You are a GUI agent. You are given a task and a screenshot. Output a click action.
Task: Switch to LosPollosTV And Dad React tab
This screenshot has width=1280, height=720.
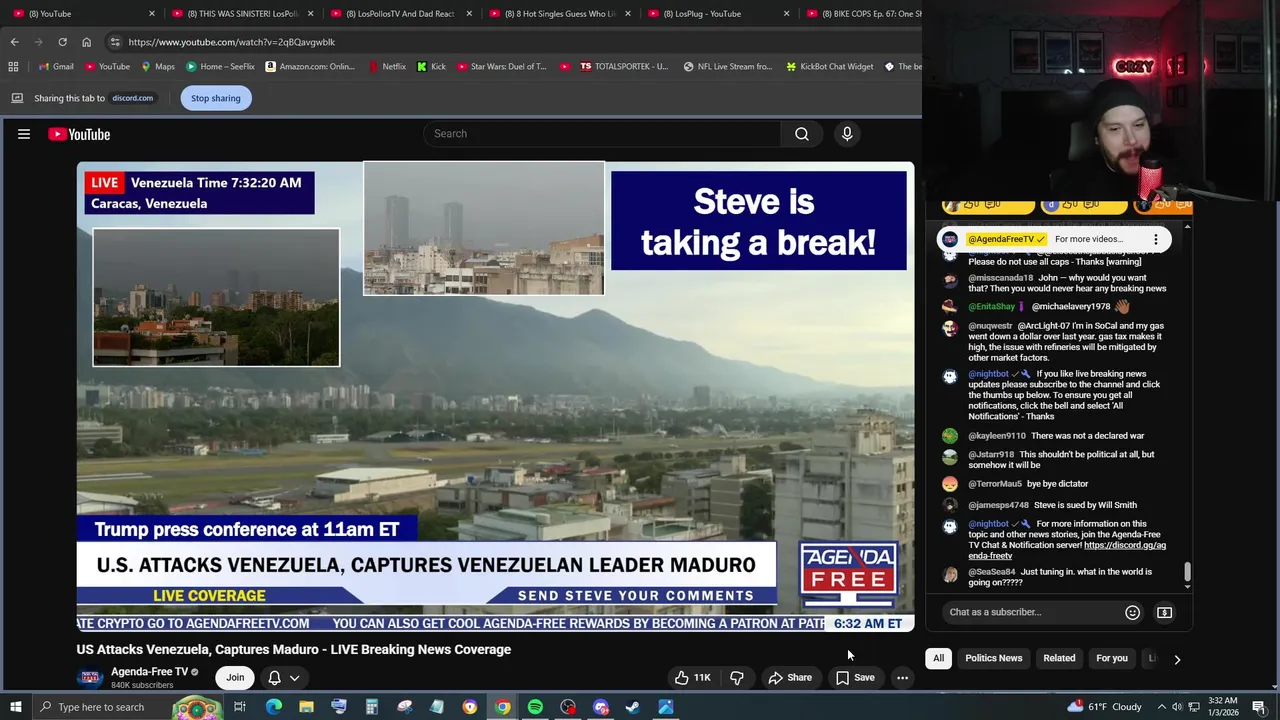click(x=402, y=14)
